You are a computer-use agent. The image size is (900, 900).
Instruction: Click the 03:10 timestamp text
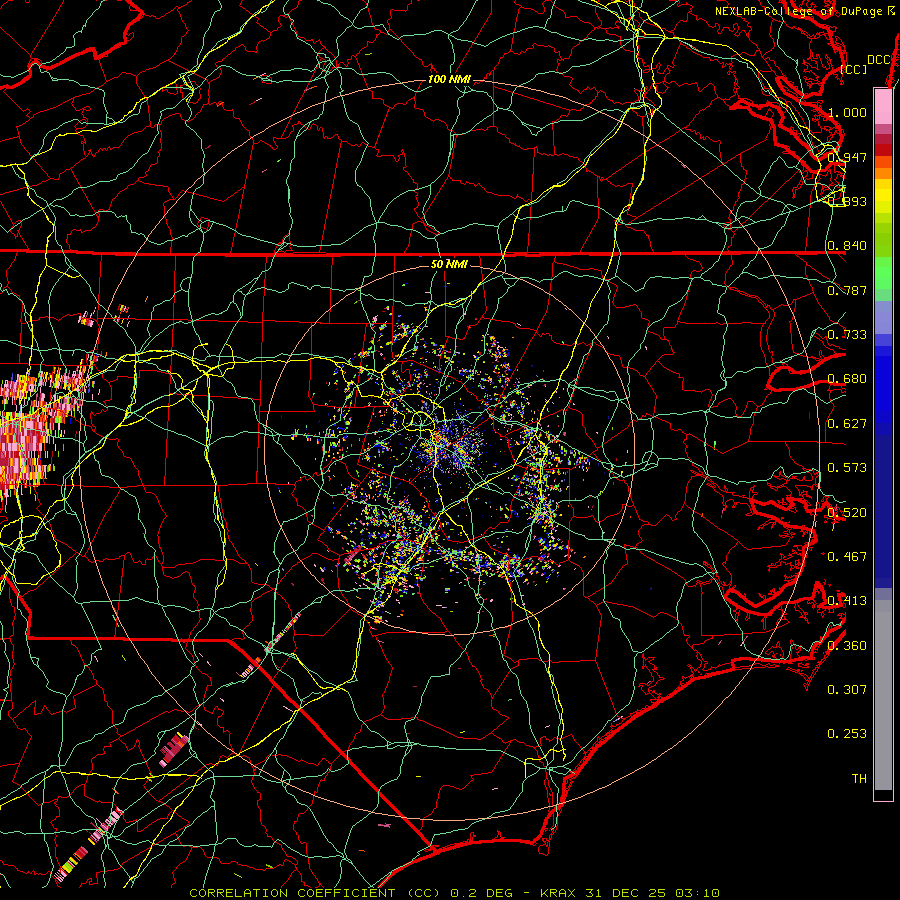(697, 893)
